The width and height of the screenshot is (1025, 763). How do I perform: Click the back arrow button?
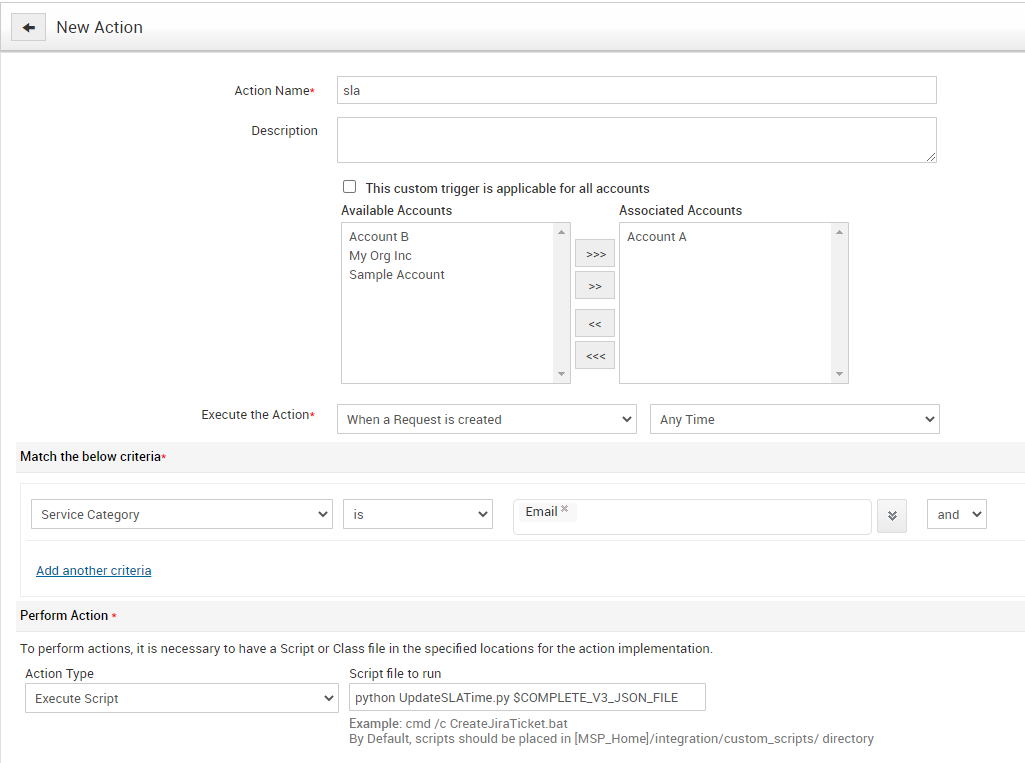click(28, 28)
